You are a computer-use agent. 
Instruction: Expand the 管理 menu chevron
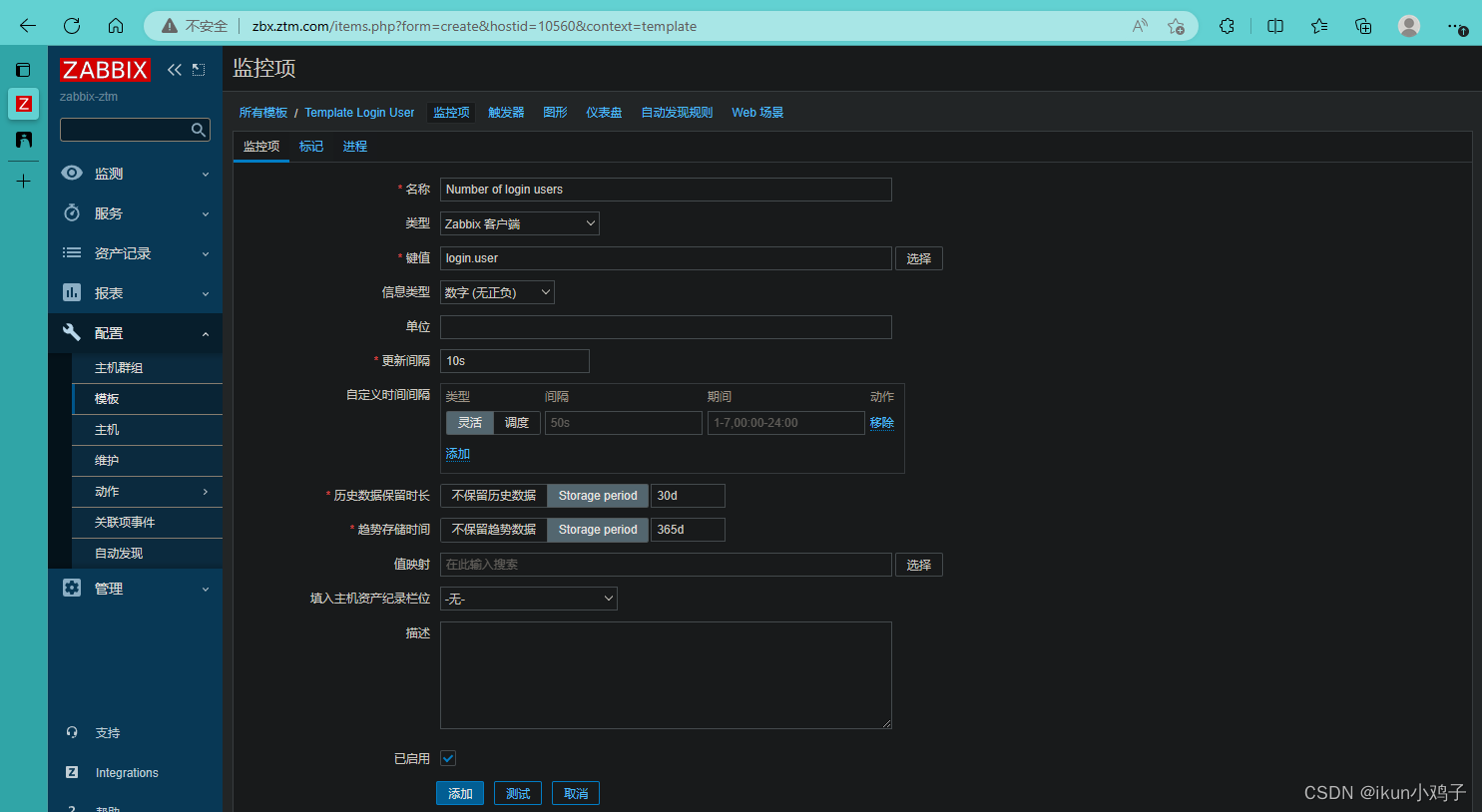206,590
